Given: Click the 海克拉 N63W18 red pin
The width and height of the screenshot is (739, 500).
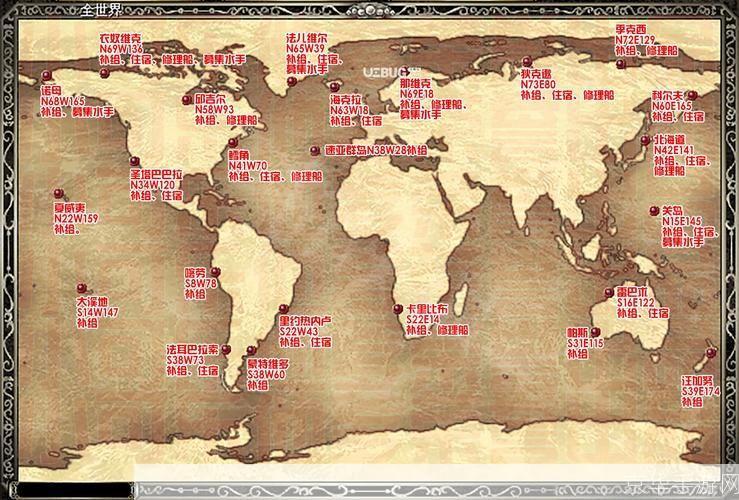Looking at the screenshot, I should pyautogui.click(x=335, y=87).
